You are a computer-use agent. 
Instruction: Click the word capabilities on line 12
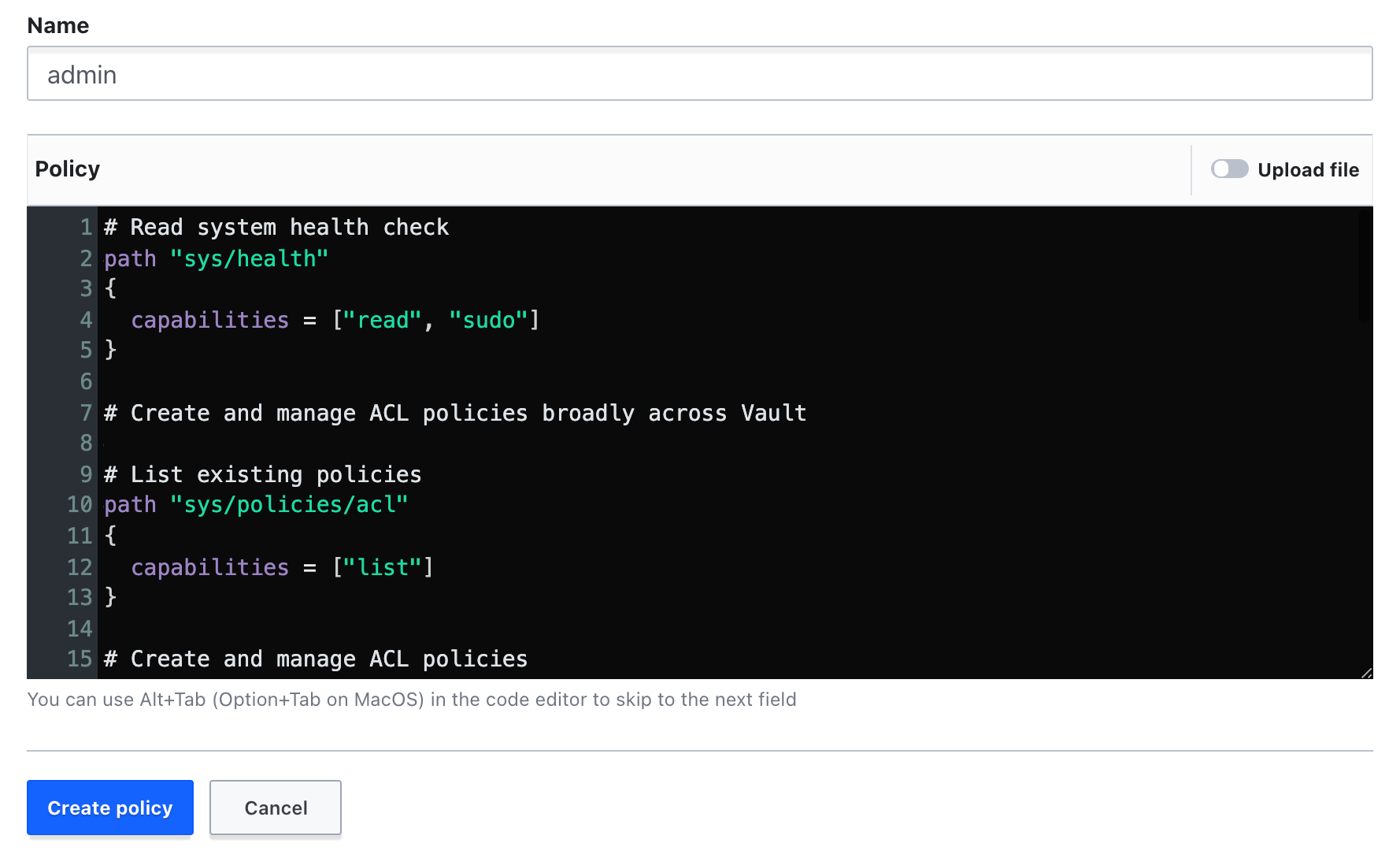click(209, 567)
